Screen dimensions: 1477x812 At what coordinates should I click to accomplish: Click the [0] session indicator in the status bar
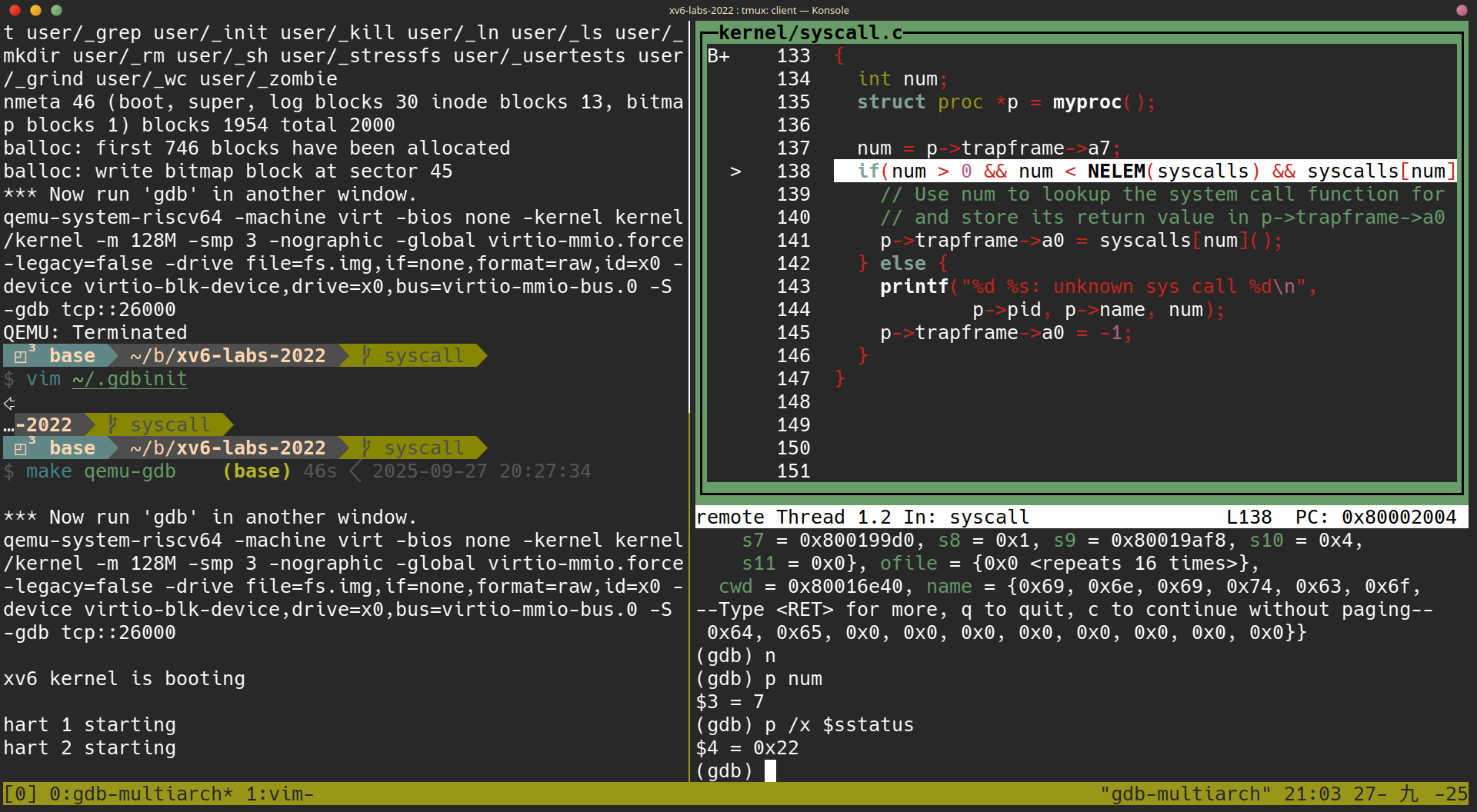coord(15,794)
